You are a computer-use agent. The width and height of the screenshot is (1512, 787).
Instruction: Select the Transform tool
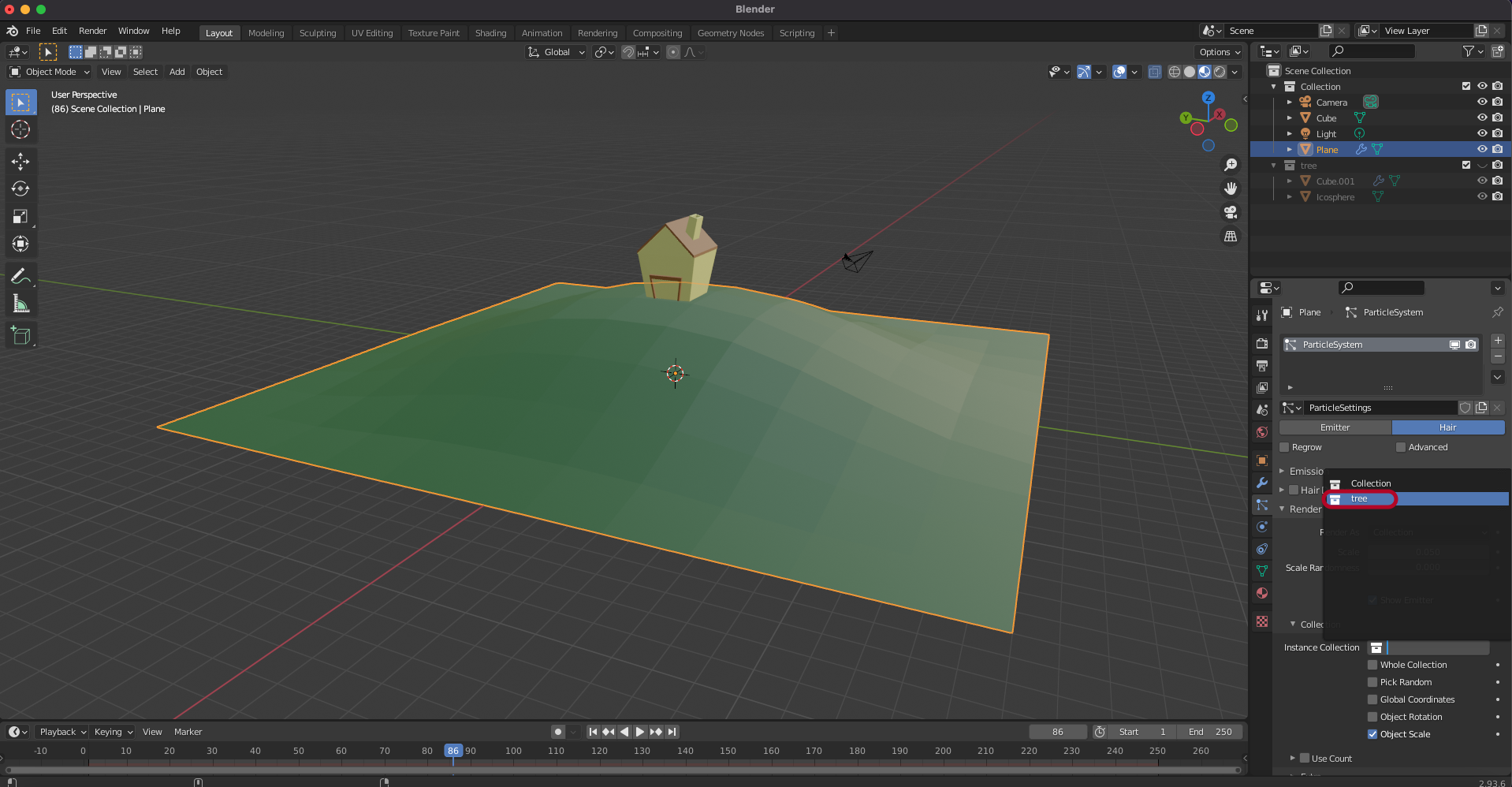pyautogui.click(x=20, y=244)
